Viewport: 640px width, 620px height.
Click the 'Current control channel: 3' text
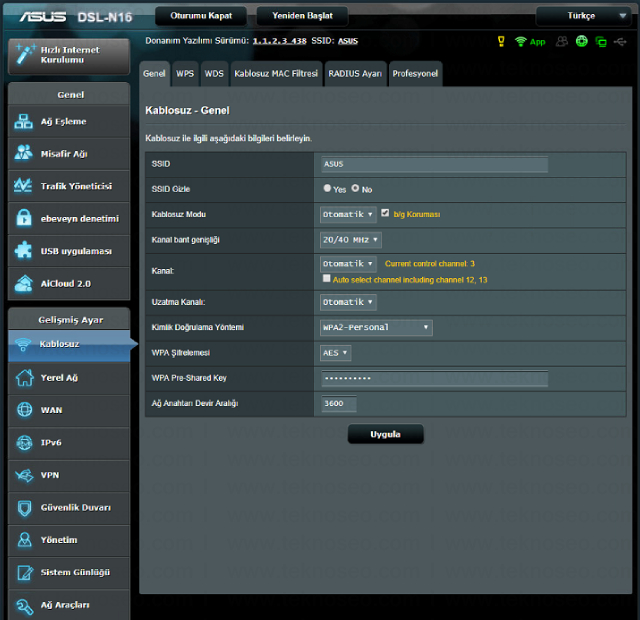[430, 264]
